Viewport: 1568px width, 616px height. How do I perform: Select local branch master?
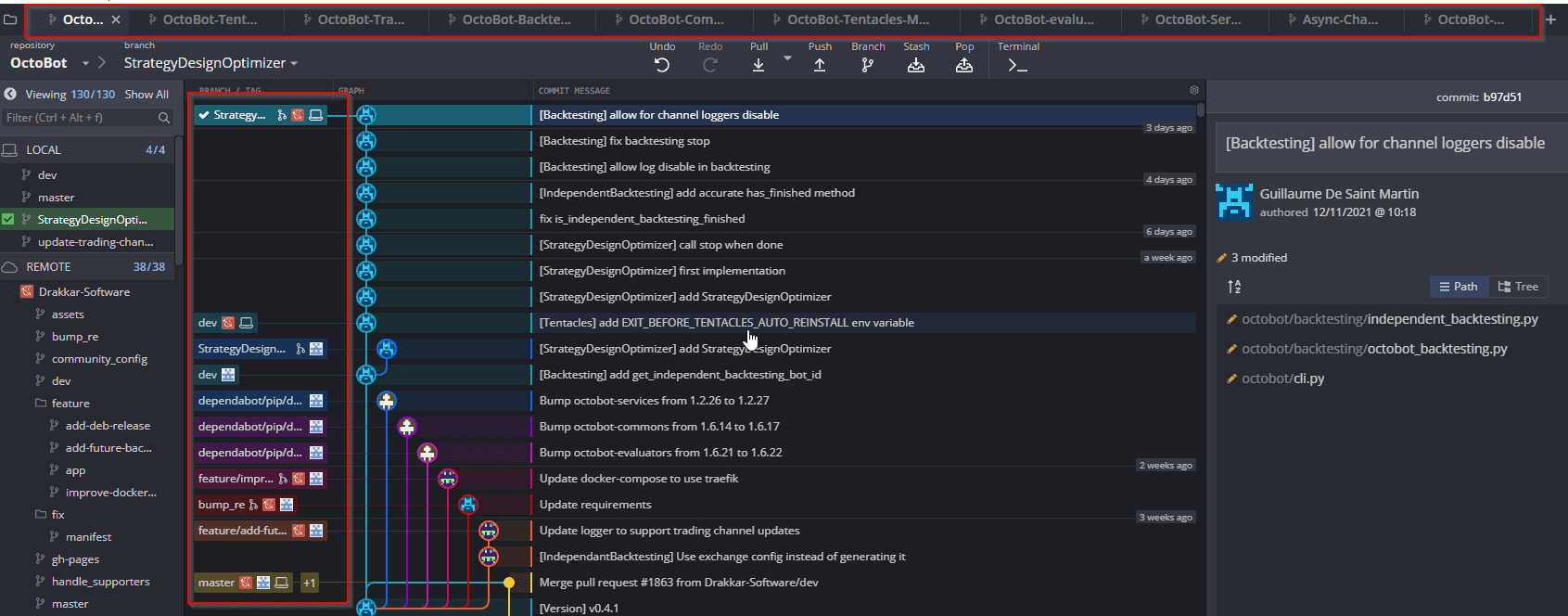point(56,197)
